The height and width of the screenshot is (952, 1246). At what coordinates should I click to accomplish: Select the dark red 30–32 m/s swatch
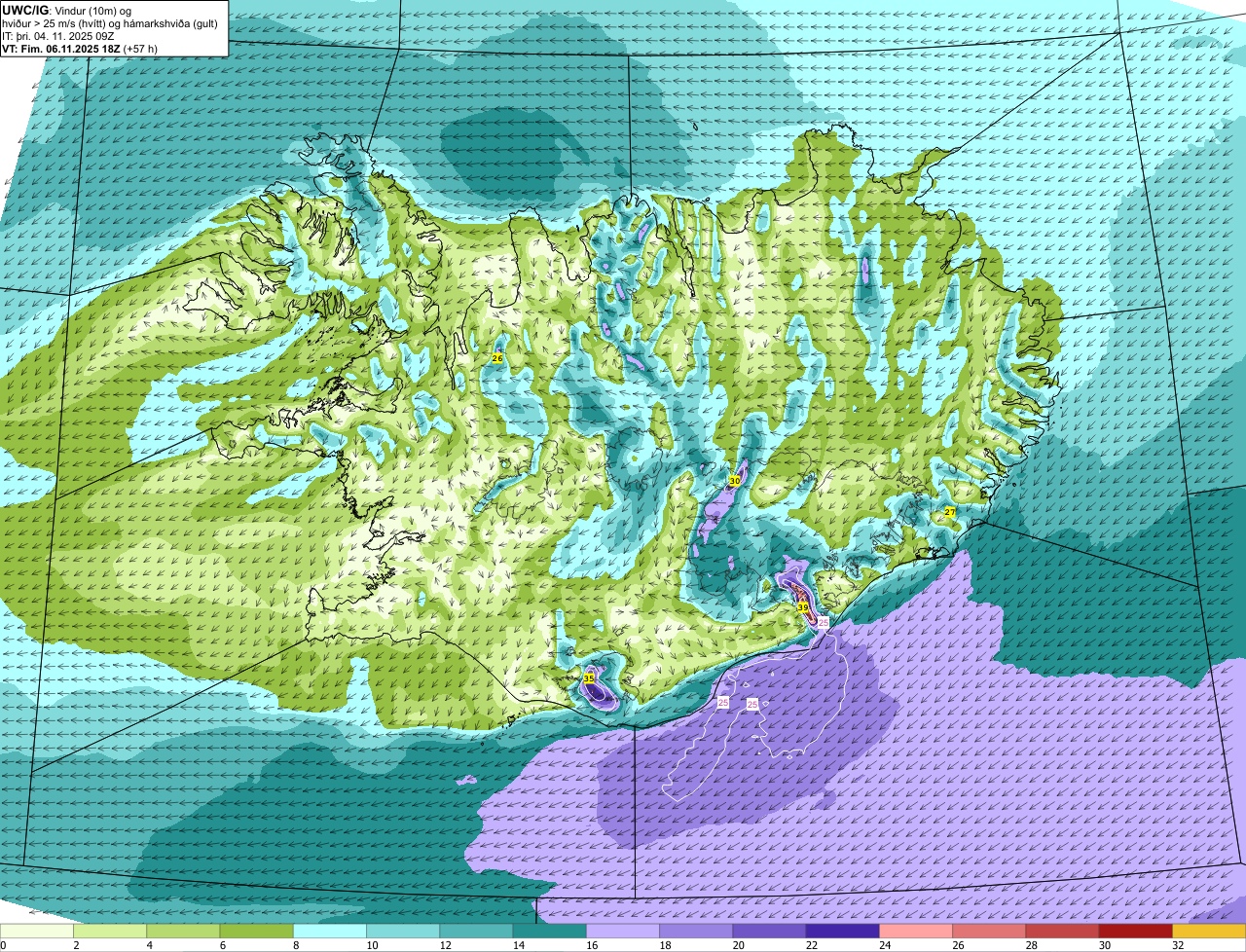point(1136,932)
